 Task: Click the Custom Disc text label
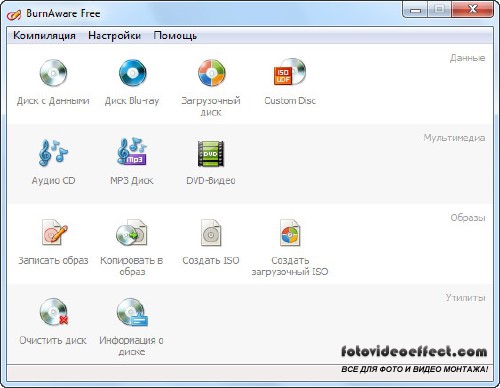pyautogui.click(x=290, y=101)
